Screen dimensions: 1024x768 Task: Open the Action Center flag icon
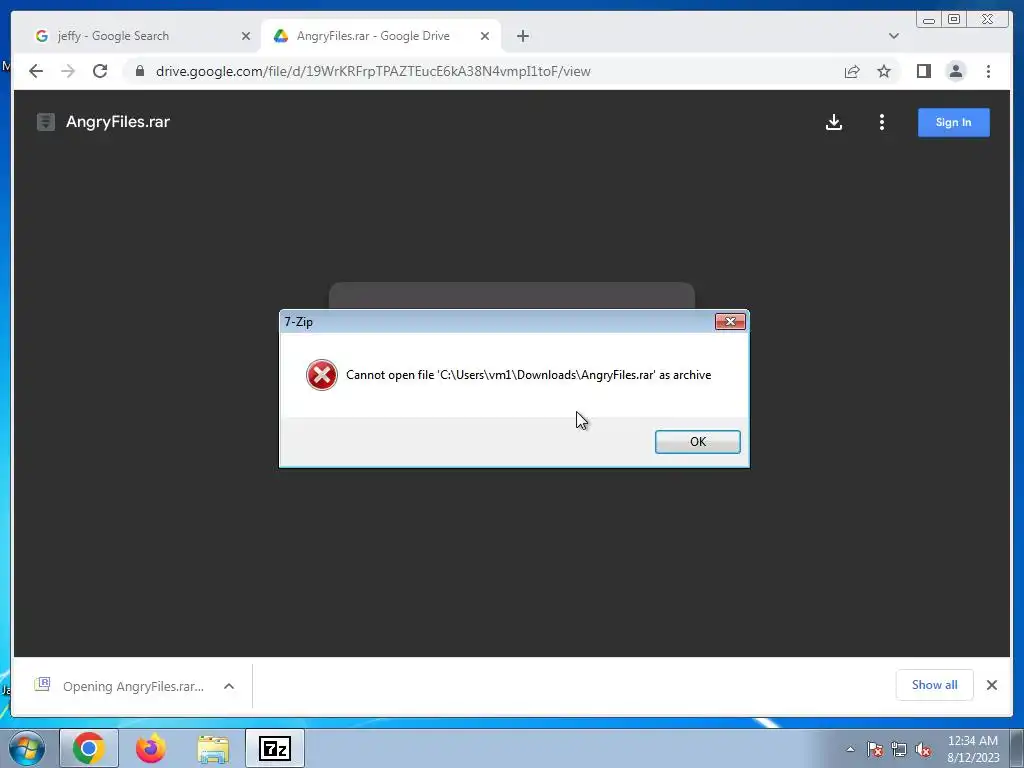pyautogui.click(x=875, y=749)
